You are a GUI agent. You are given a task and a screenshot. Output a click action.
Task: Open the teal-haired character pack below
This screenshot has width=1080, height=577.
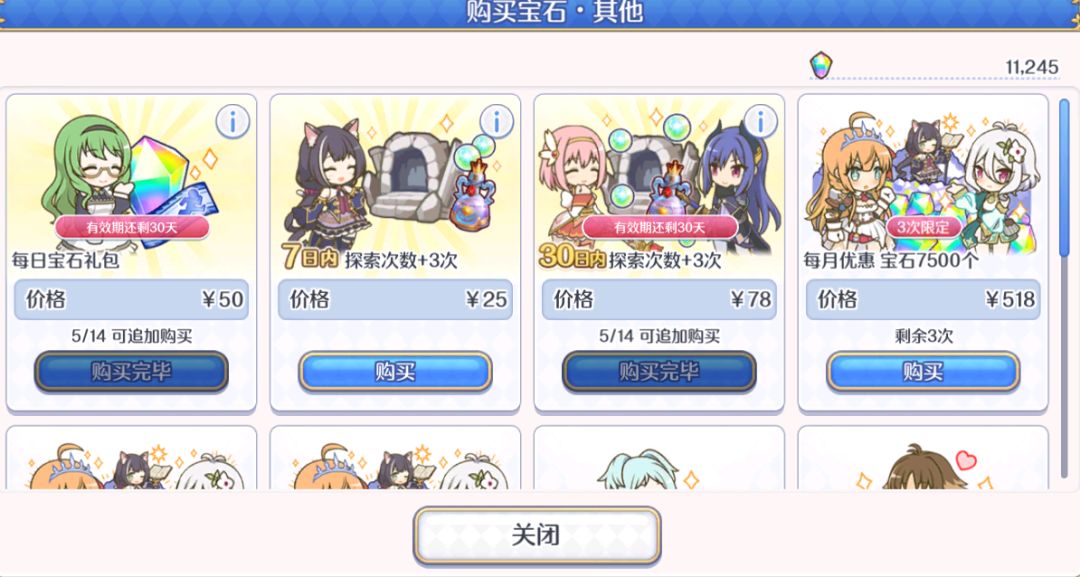tap(659, 458)
